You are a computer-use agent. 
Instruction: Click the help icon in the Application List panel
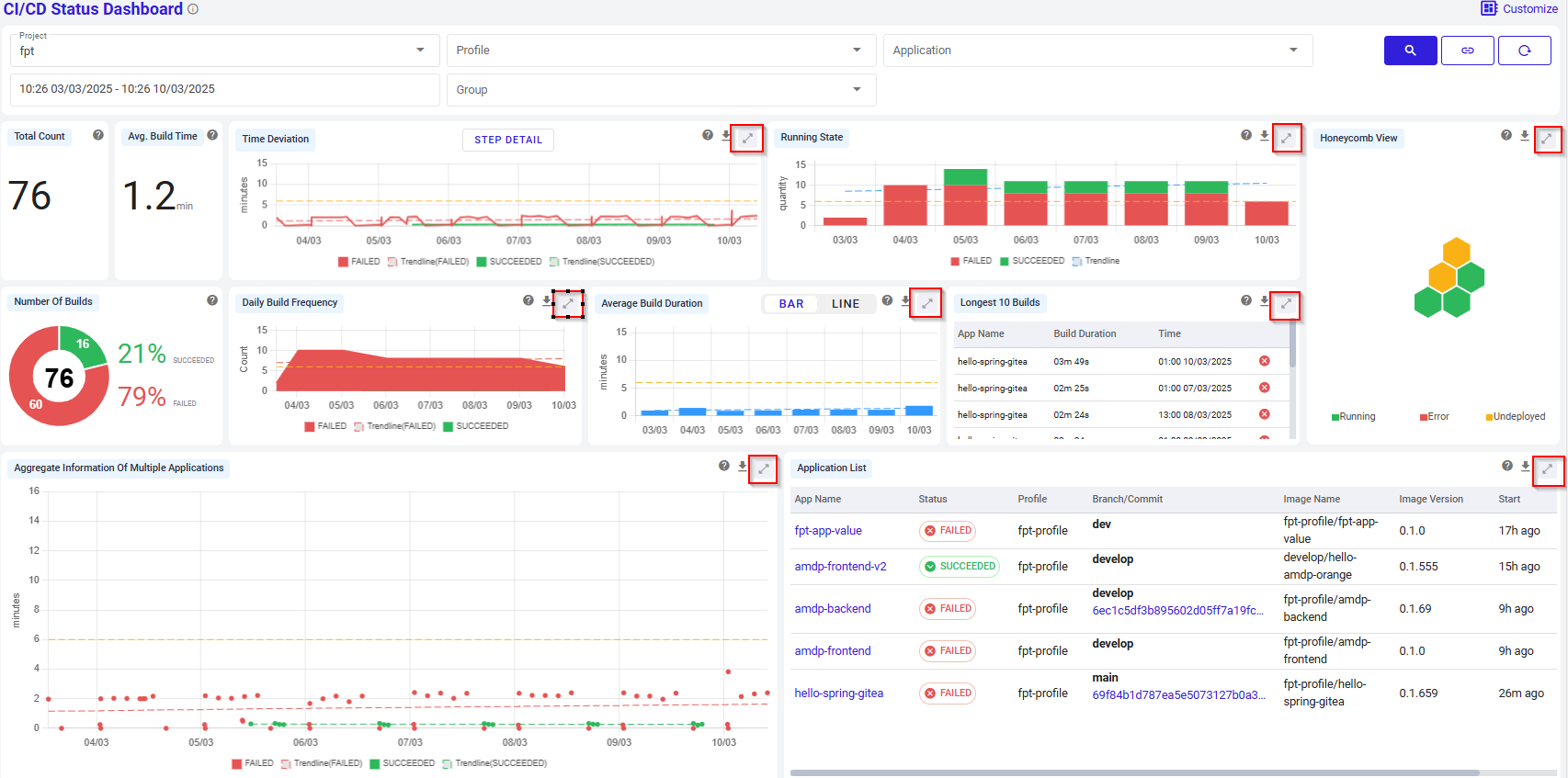tap(1507, 466)
